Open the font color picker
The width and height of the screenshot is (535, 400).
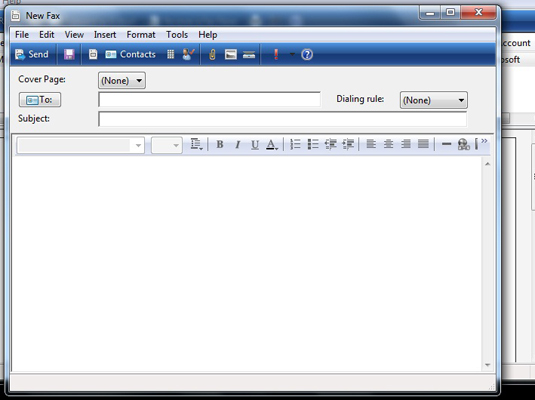click(272, 145)
